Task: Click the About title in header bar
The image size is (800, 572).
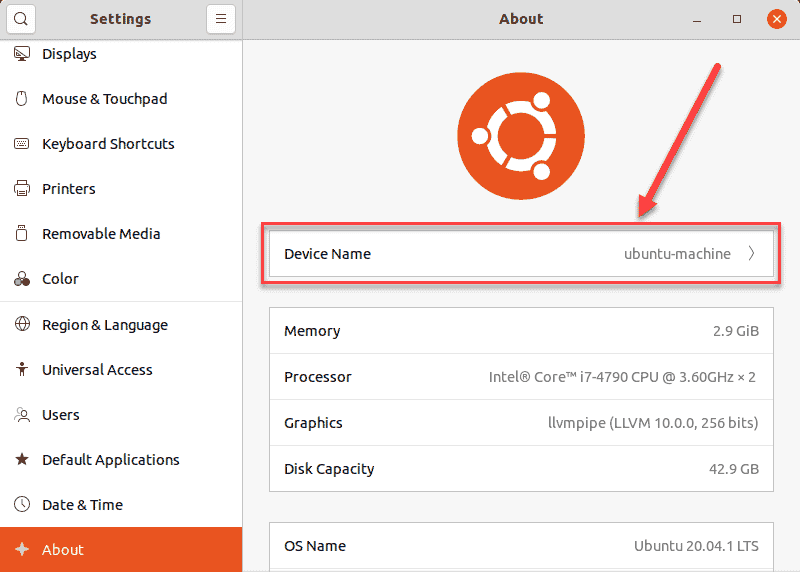Action: pyautogui.click(x=521, y=19)
